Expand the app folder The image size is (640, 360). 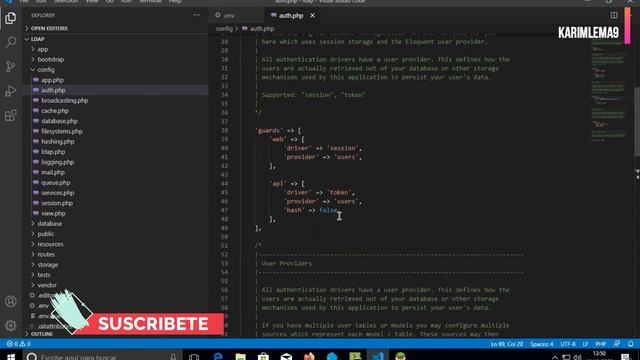[42, 49]
